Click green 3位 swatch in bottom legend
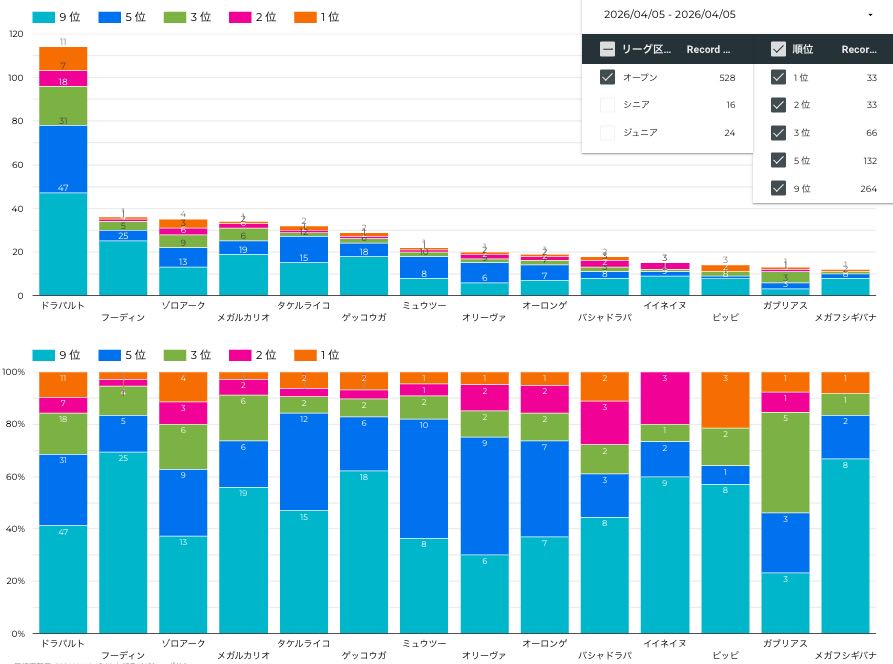The height and width of the screenshot is (664, 893). tap(174, 355)
